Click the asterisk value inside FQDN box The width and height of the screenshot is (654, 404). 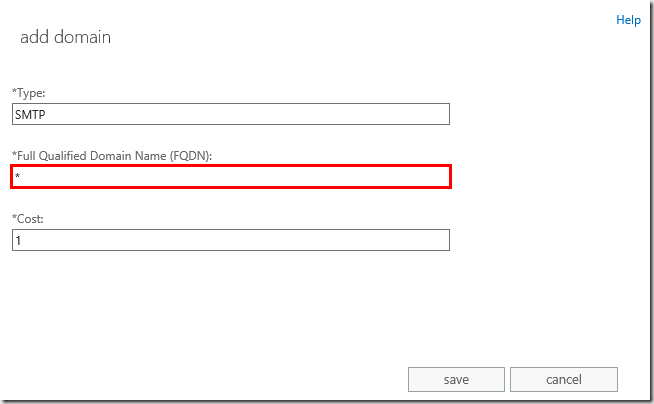point(18,178)
